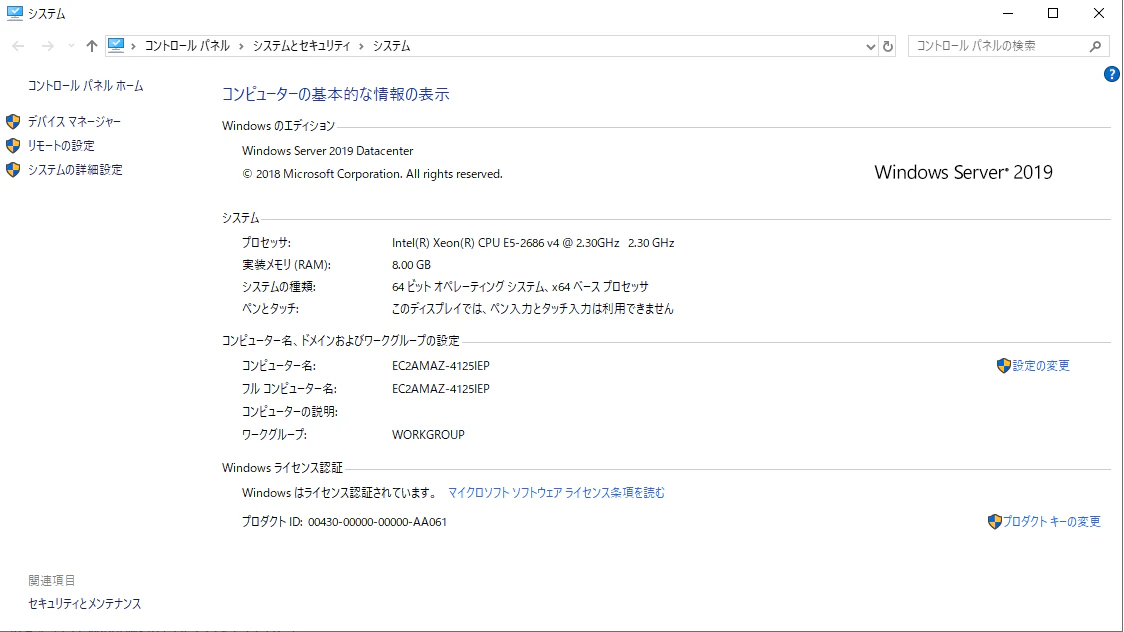Click shield icon next to 設定の変更

tap(1004, 365)
